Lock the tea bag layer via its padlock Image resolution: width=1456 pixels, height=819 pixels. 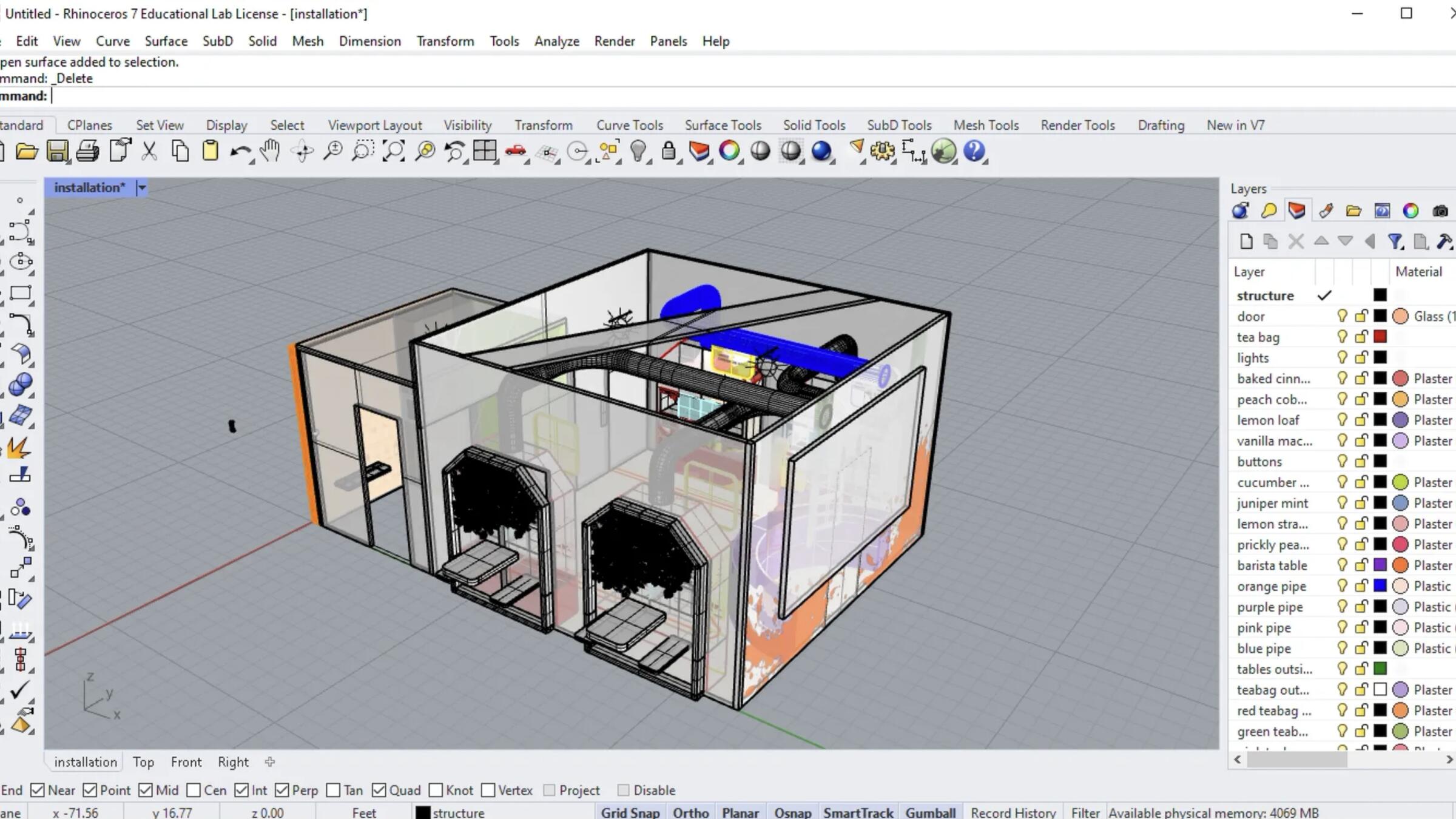(1361, 337)
